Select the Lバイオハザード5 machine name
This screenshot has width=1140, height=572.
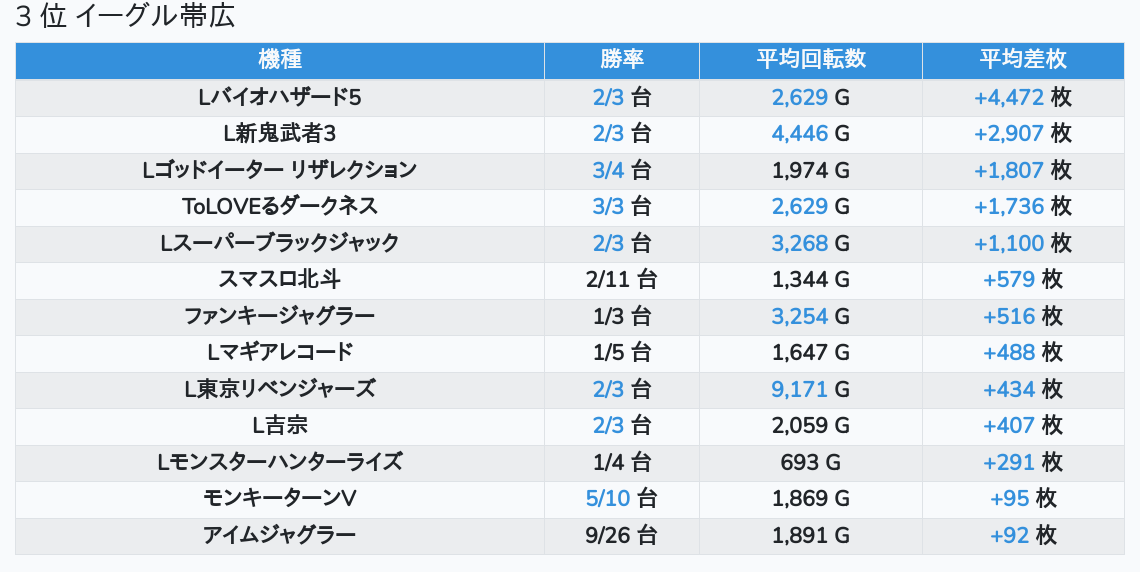click(280, 97)
